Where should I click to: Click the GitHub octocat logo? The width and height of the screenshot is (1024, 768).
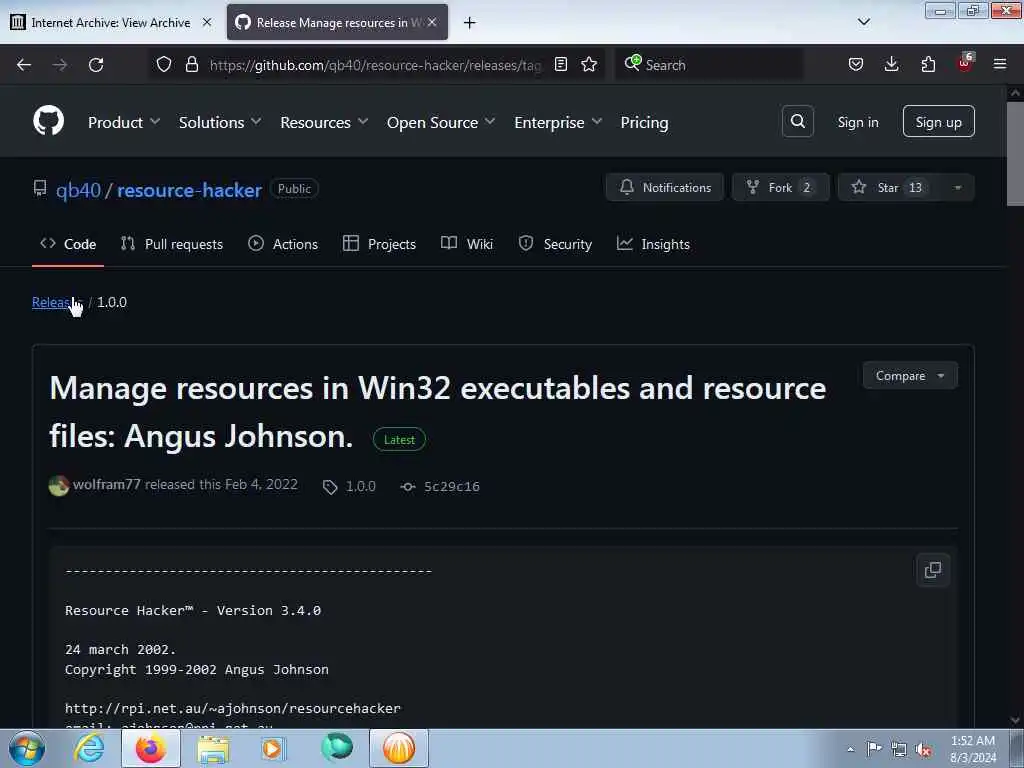pos(48,121)
